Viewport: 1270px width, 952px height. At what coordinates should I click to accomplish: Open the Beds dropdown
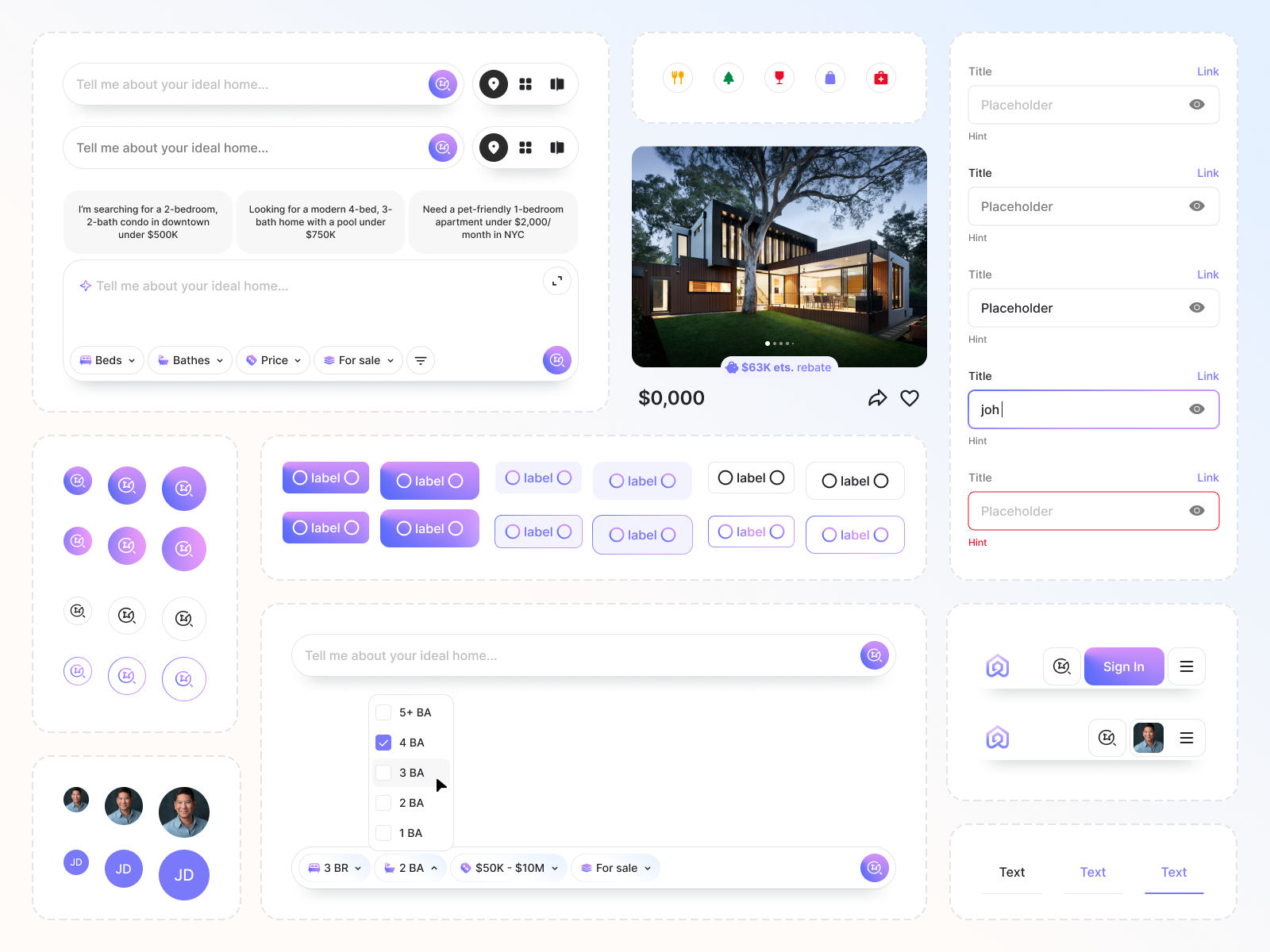tap(108, 360)
